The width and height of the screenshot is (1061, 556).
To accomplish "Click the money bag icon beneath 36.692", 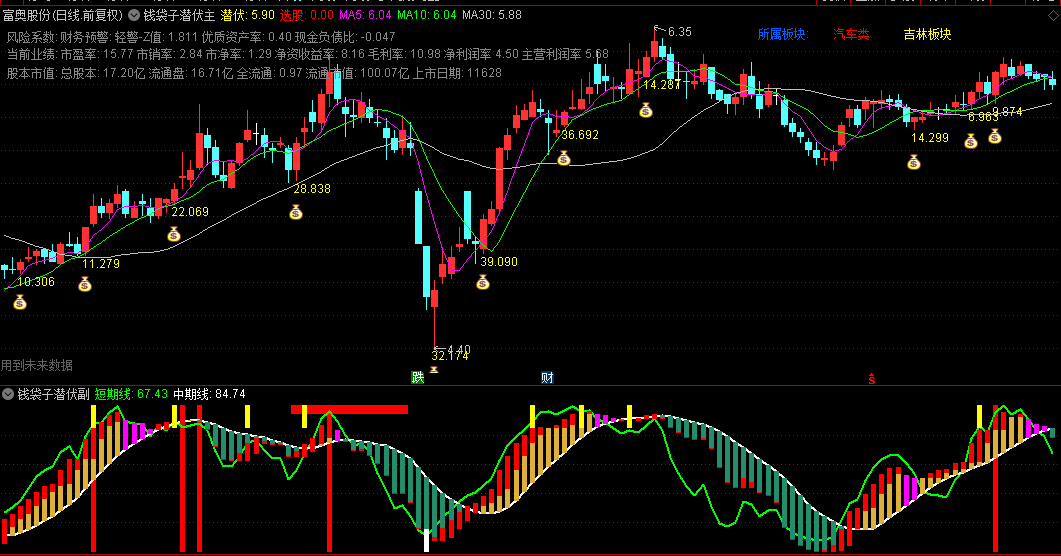I will tap(564, 158).
